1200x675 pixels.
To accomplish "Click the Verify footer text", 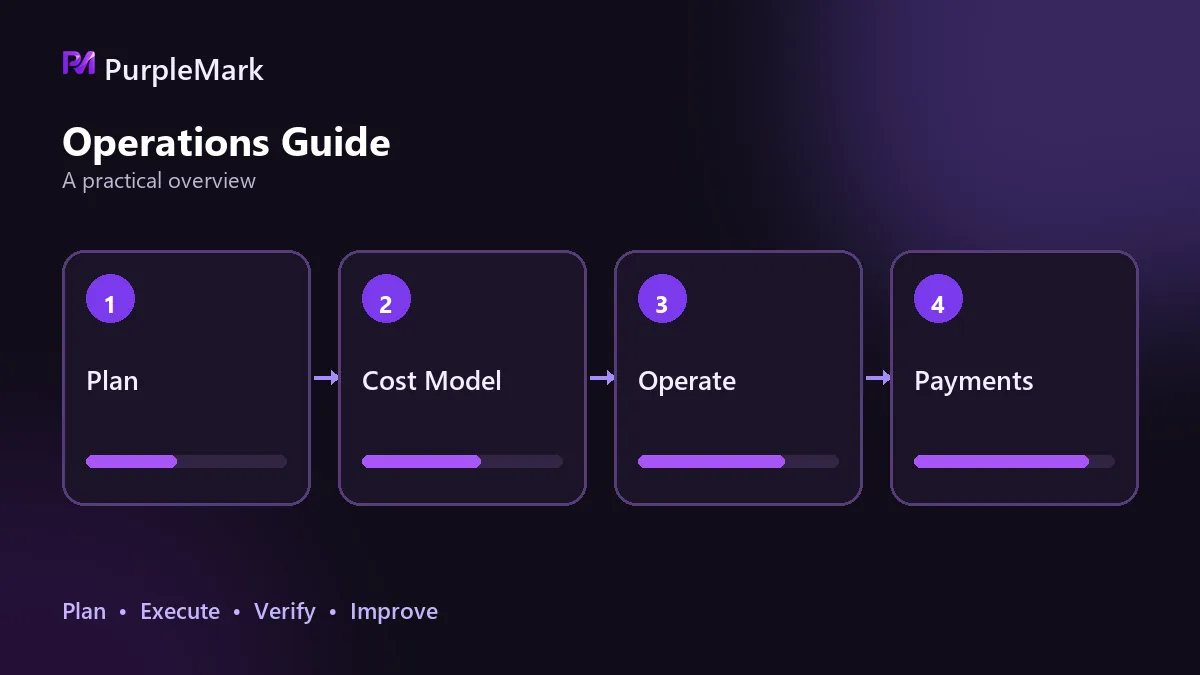I will tap(285, 611).
